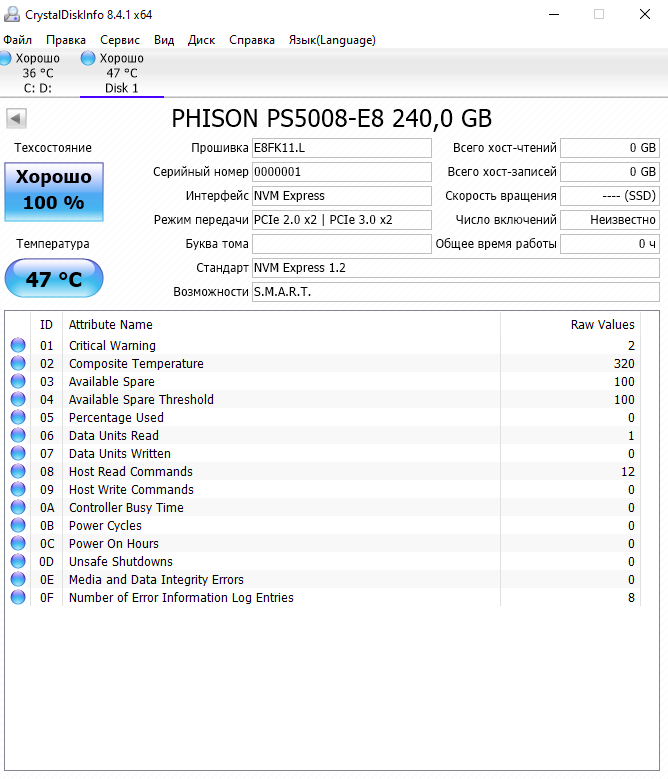
Task: Click the Всего хост-записей value field
Action: click(610, 172)
